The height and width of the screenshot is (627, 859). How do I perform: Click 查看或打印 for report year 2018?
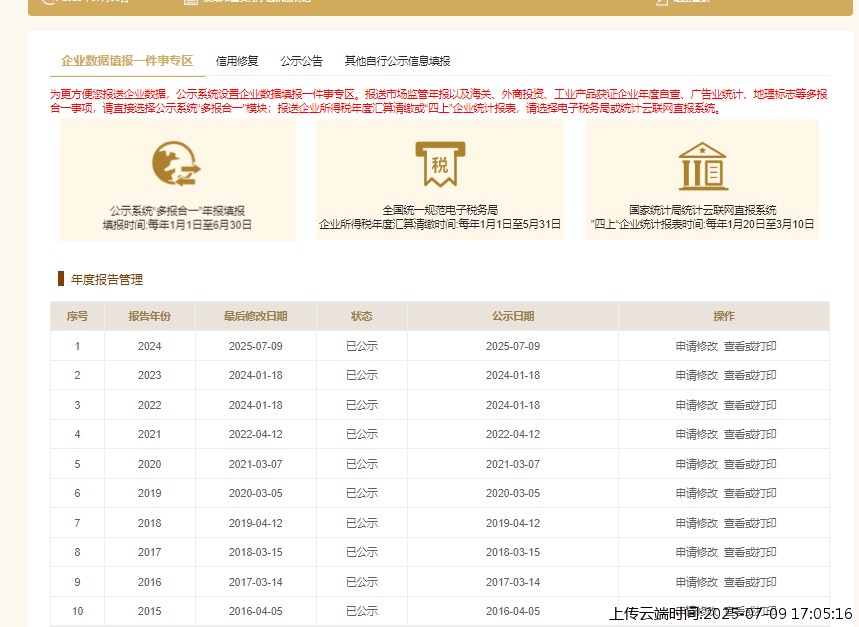coord(750,524)
